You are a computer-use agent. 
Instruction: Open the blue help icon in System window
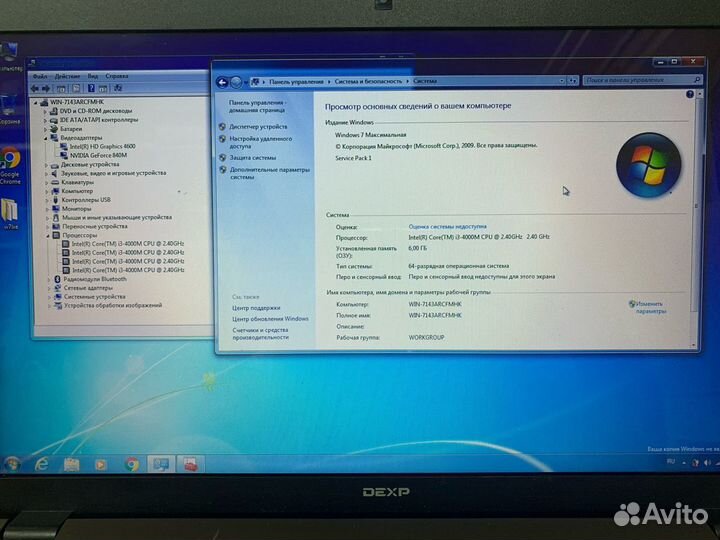coord(690,94)
